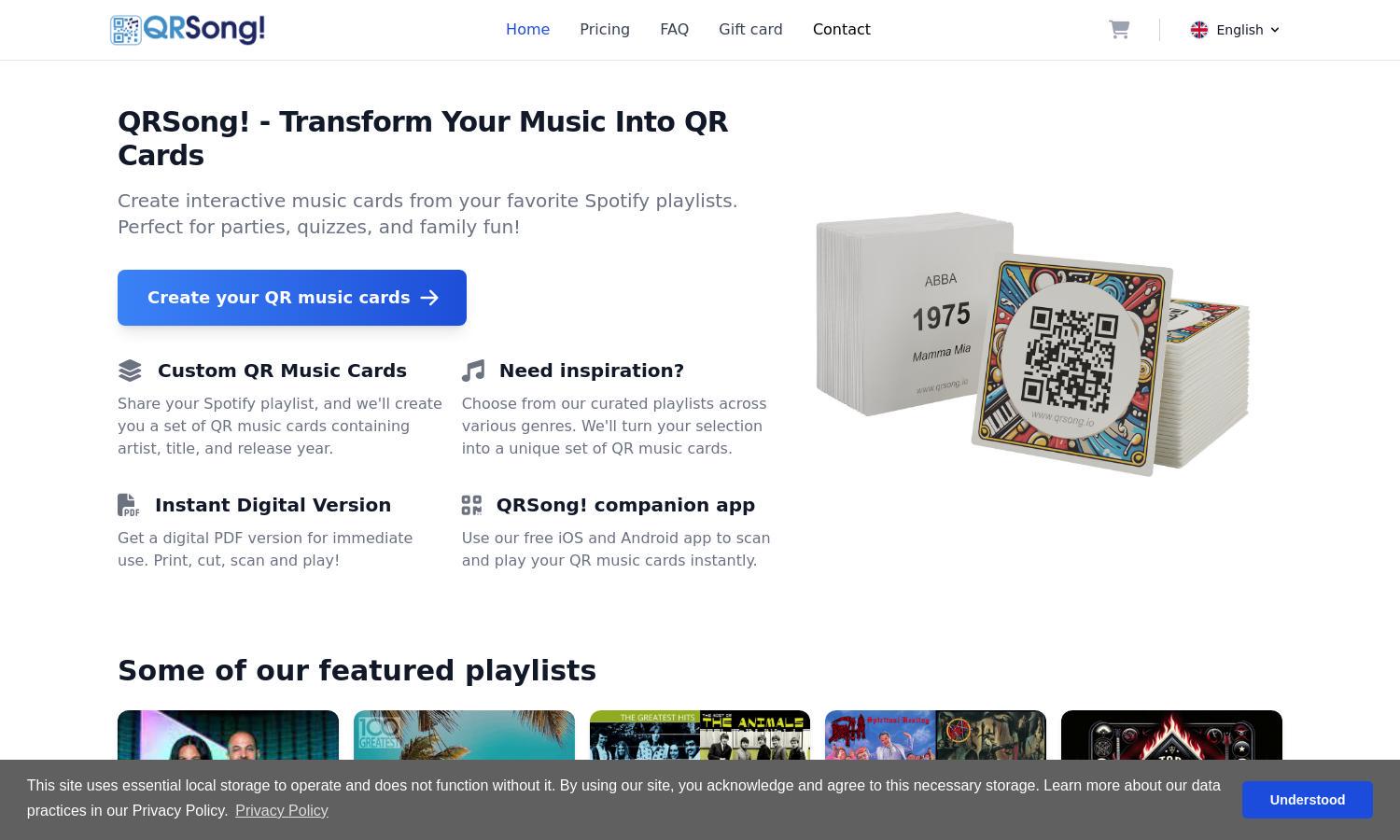Screen dimensions: 1400x840
Task: Open The Animals playlist thumbnail
Action: pyautogui.click(x=700, y=735)
